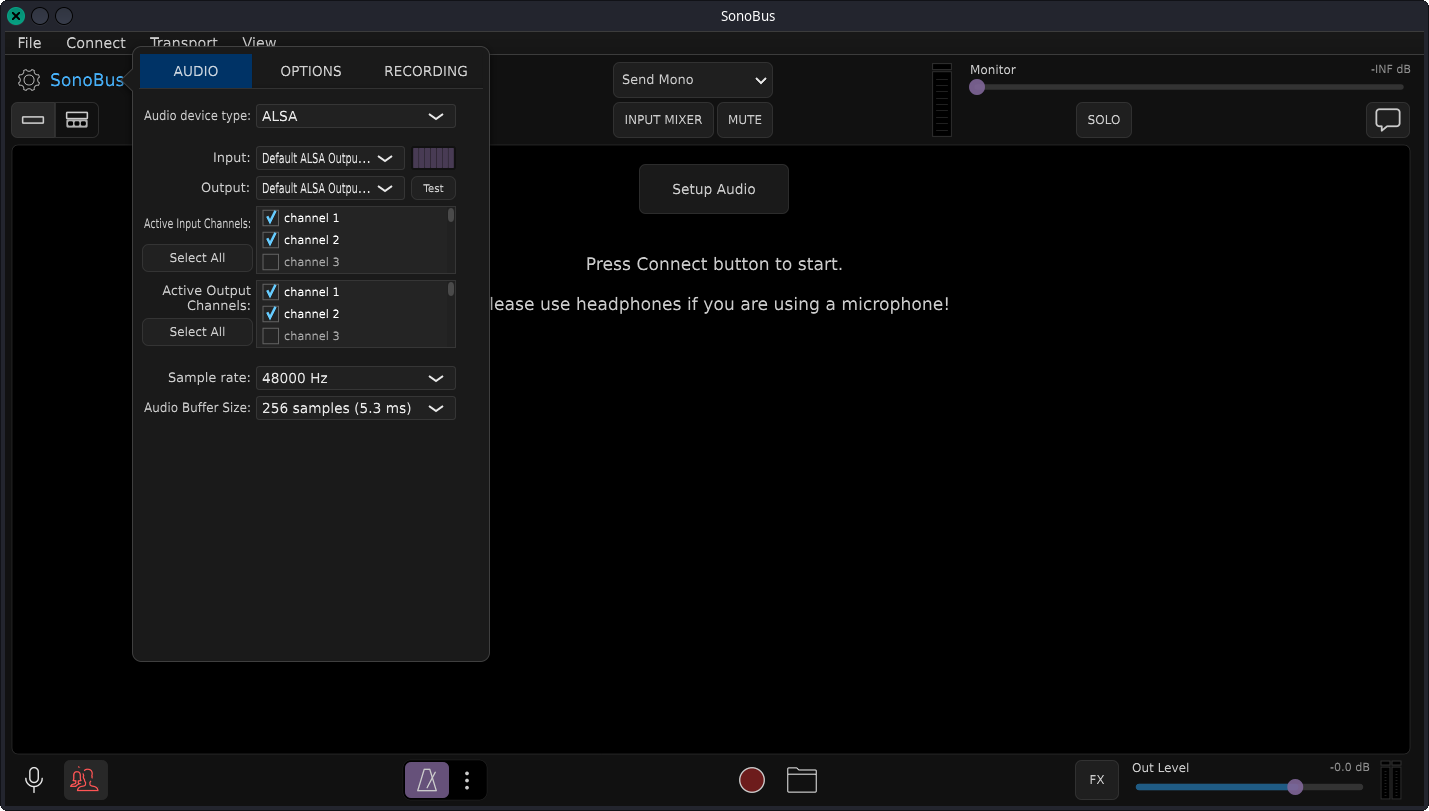
Task: Open the Transport menu
Action: click(184, 43)
